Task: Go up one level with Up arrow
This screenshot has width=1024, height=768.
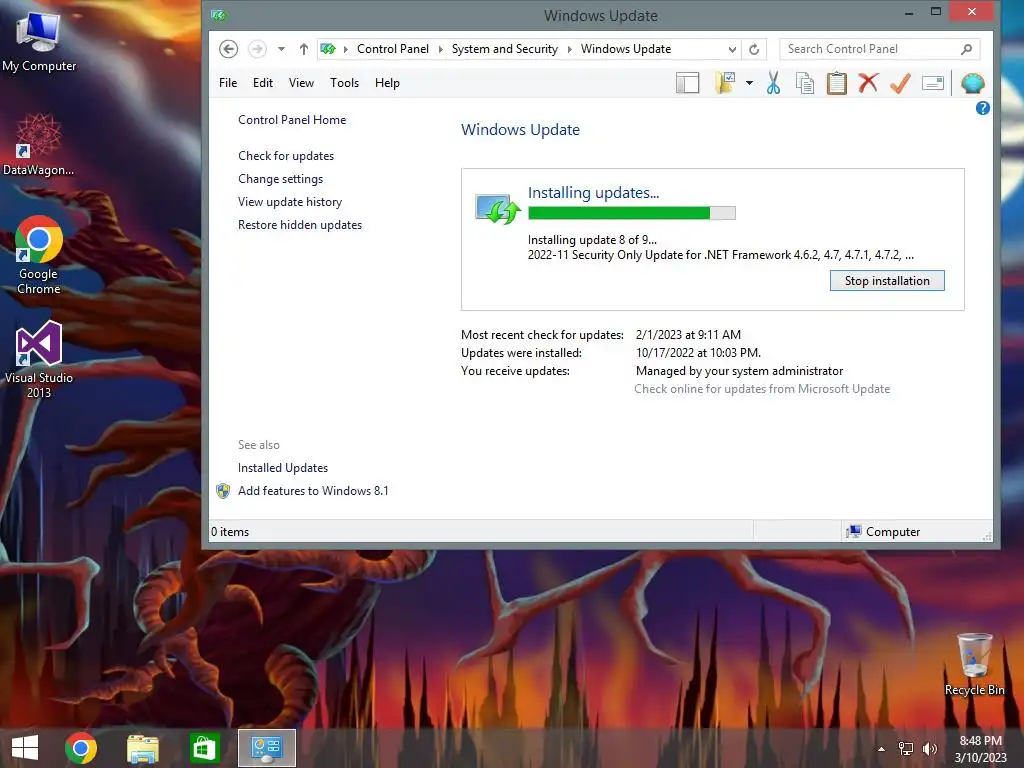Action: (304, 49)
